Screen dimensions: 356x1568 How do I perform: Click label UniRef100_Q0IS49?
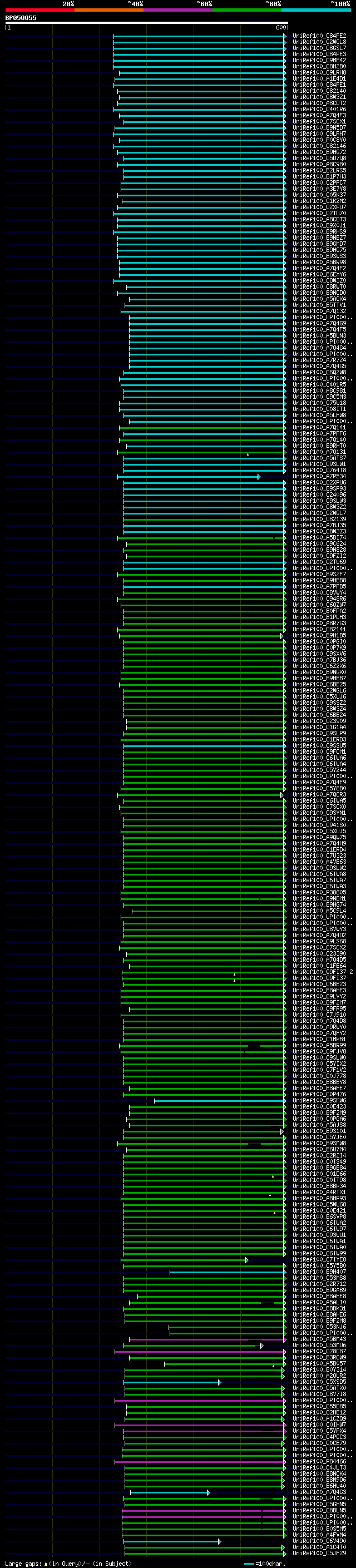[x=319, y=1161]
